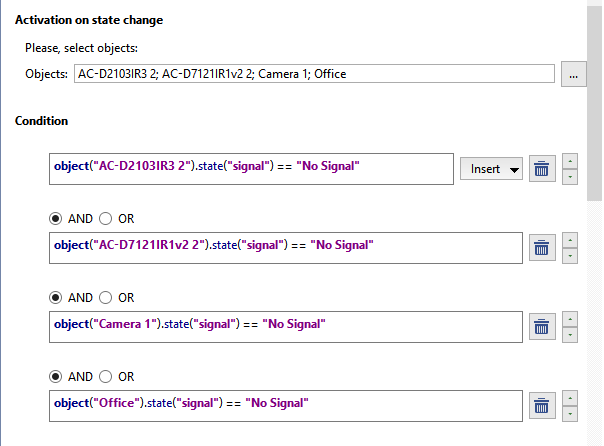Select OR before the AC-D7121IR1v2 2 condition

[x=104, y=218]
